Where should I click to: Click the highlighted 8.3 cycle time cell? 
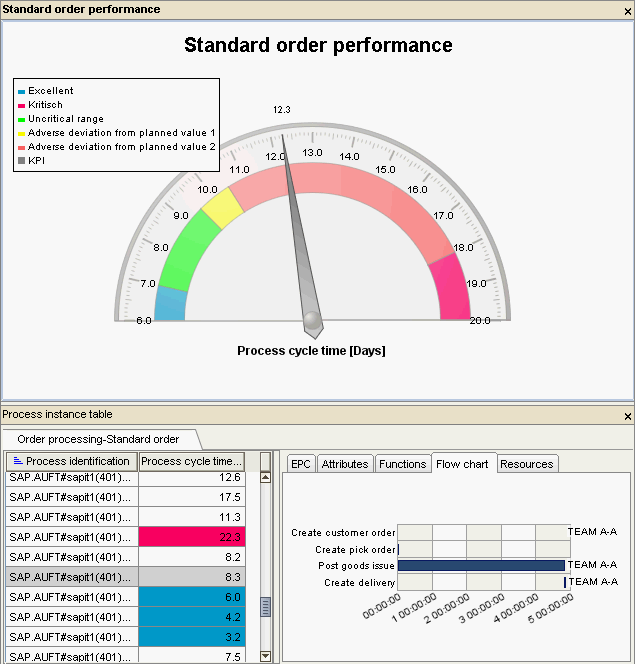click(192, 577)
